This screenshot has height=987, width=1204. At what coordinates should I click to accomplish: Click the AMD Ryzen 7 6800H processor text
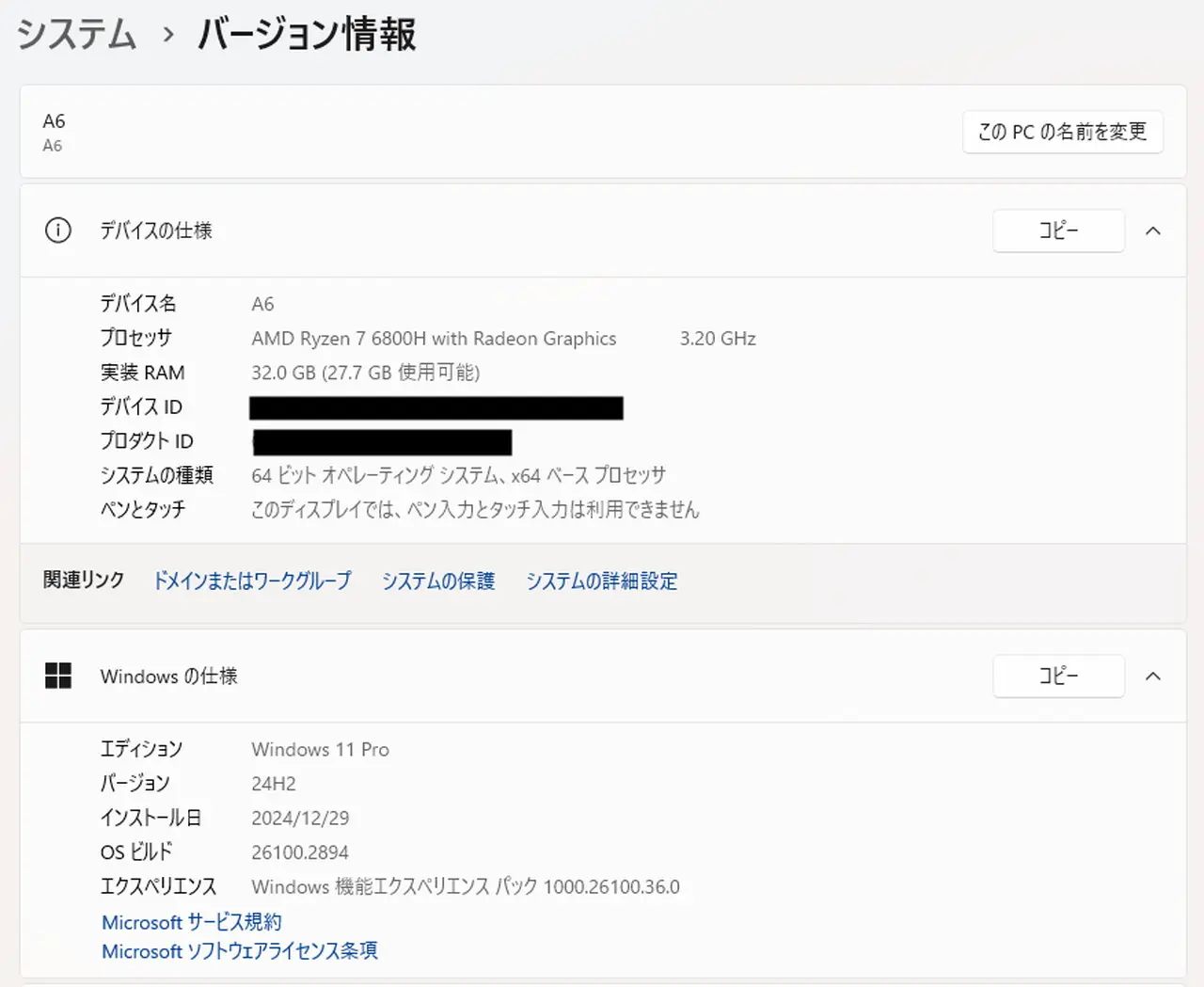pos(434,339)
